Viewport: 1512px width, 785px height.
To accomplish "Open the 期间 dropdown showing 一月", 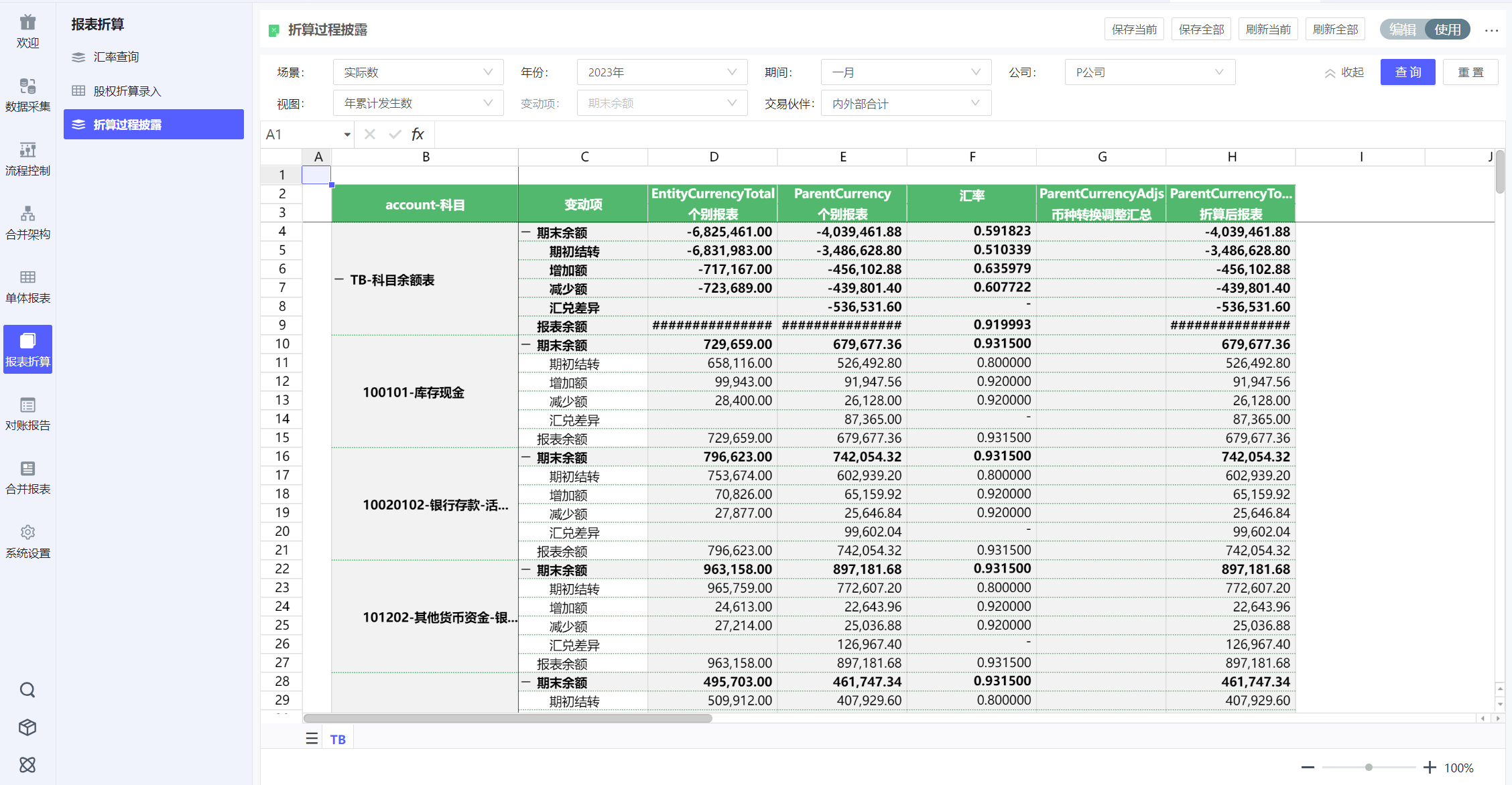I will pos(905,72).
